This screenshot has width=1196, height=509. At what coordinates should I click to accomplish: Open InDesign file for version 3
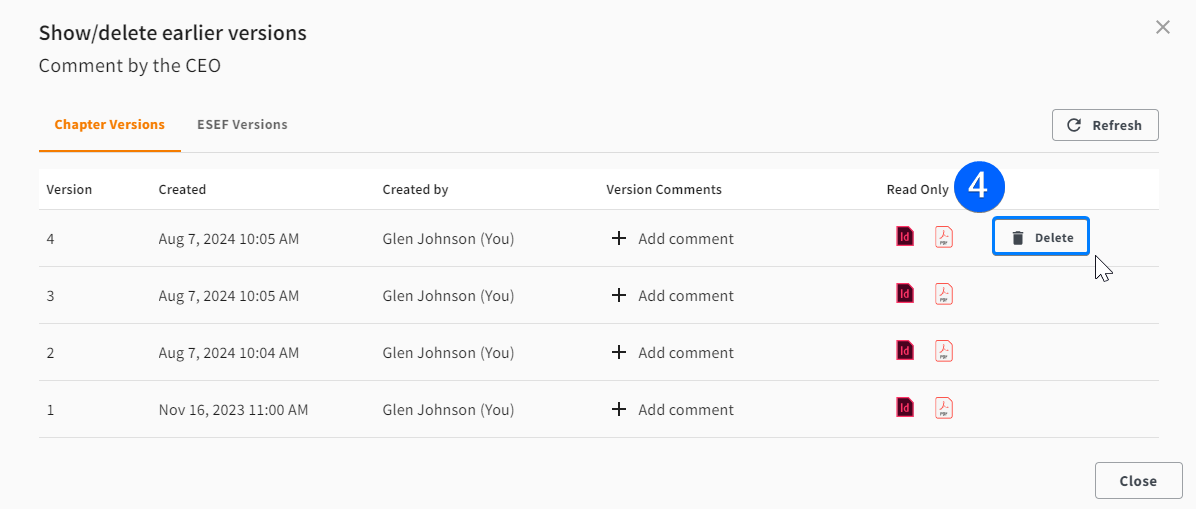click(905, 293)
